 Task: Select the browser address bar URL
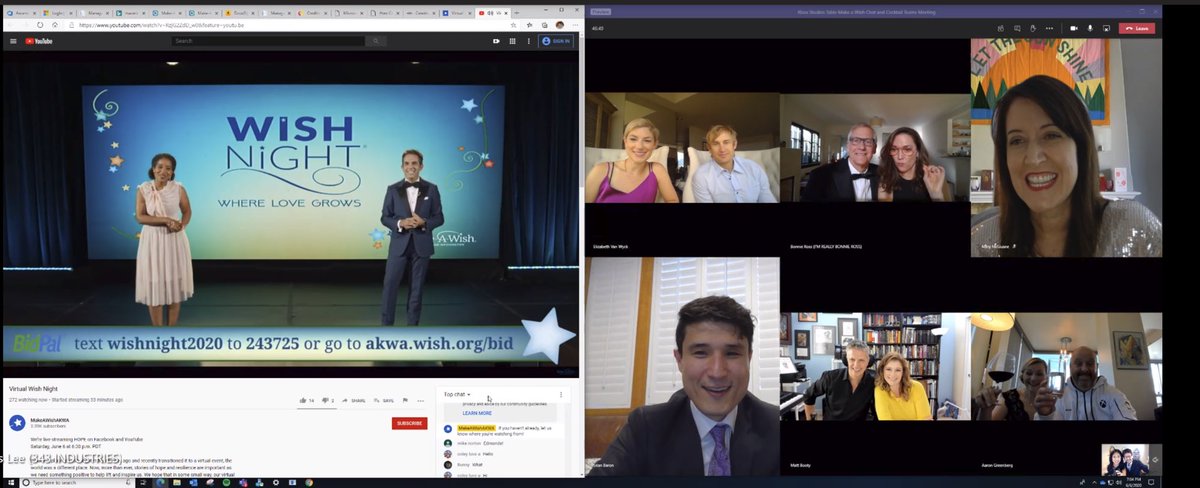pos(160,24)
